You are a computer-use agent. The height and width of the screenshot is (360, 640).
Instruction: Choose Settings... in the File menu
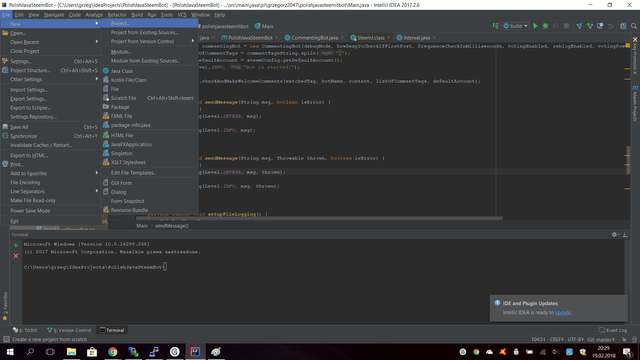51,61
